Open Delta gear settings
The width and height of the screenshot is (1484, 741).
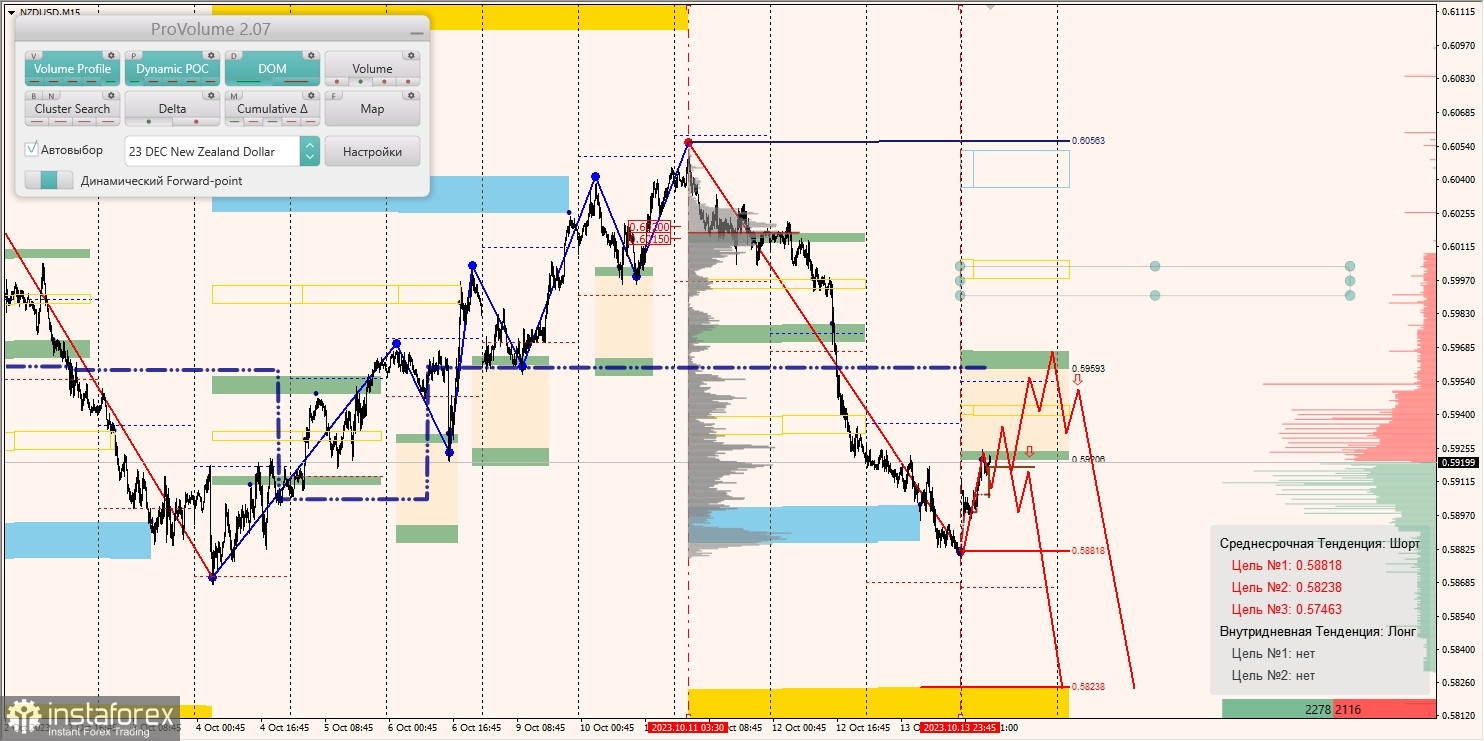211,96
